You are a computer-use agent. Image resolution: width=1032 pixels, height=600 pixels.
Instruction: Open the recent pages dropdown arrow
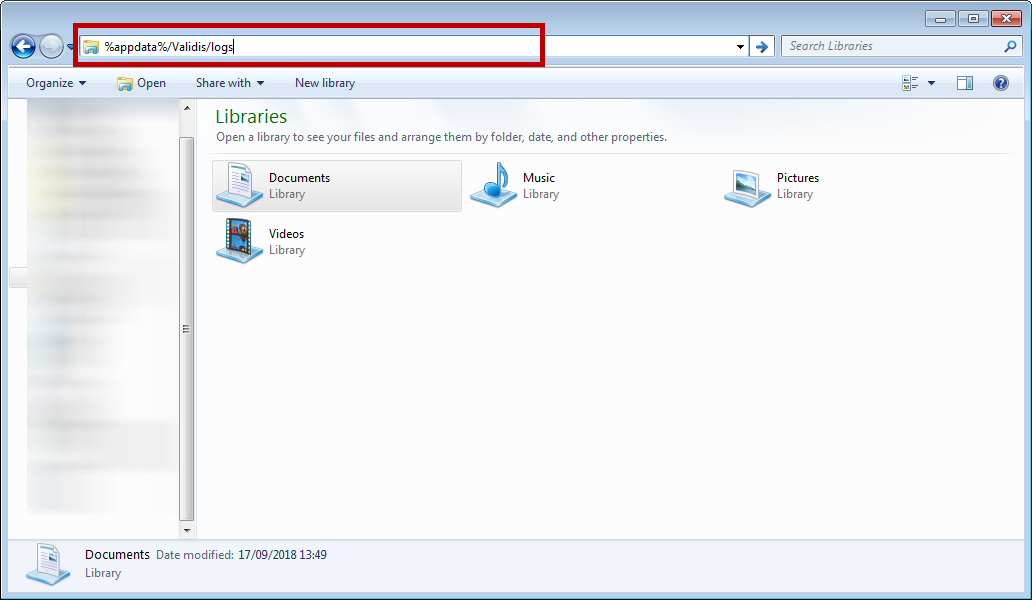pos(71,46)
